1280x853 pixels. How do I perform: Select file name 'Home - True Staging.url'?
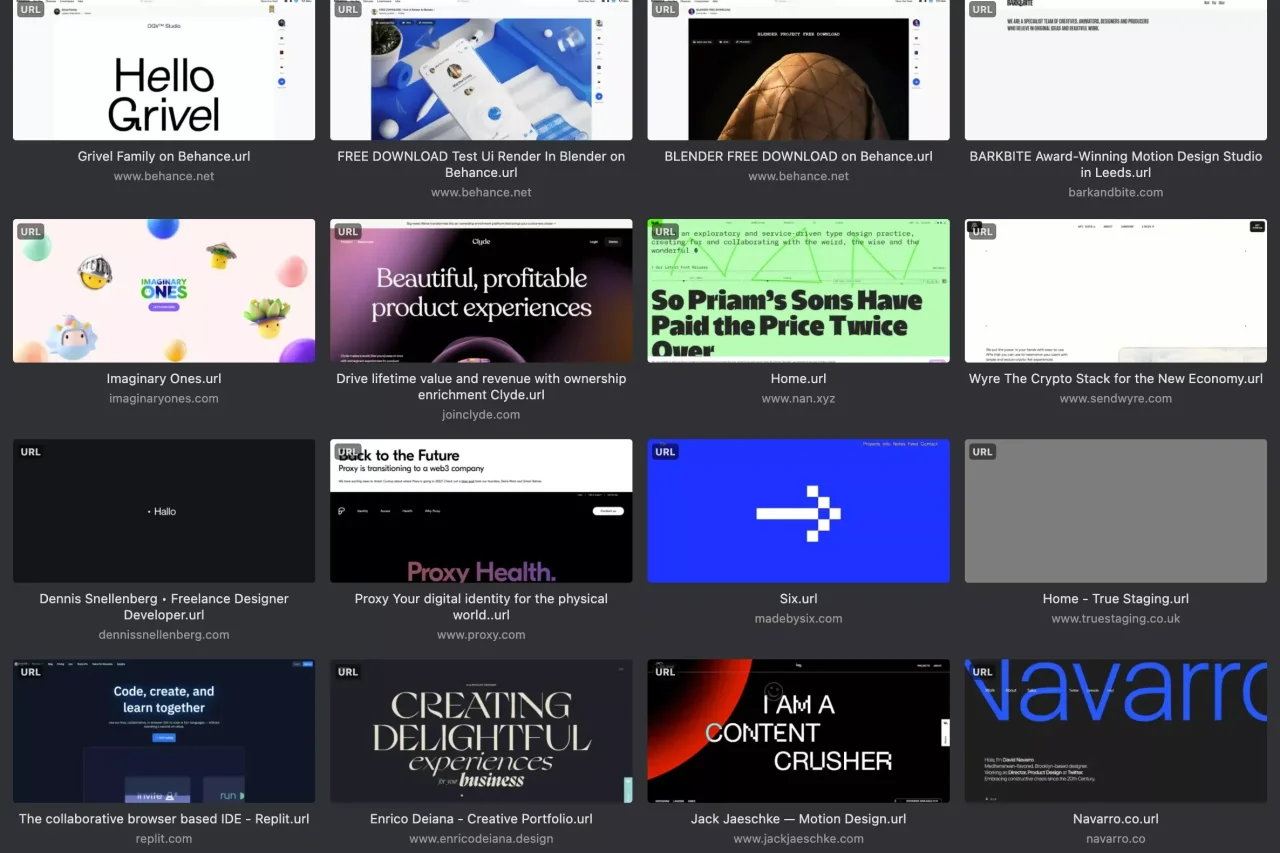(x=1116, y=599)
